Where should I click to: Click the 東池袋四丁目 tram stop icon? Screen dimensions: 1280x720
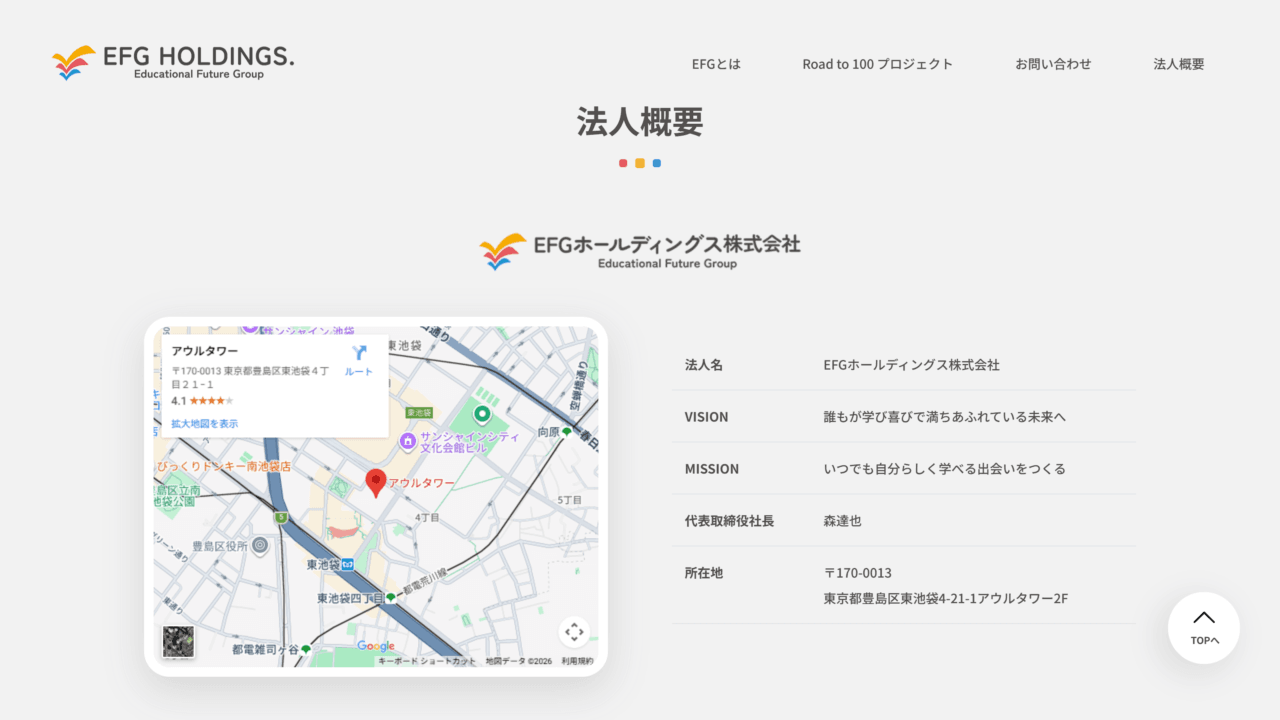pyautogui.click(x=391, y=597)
